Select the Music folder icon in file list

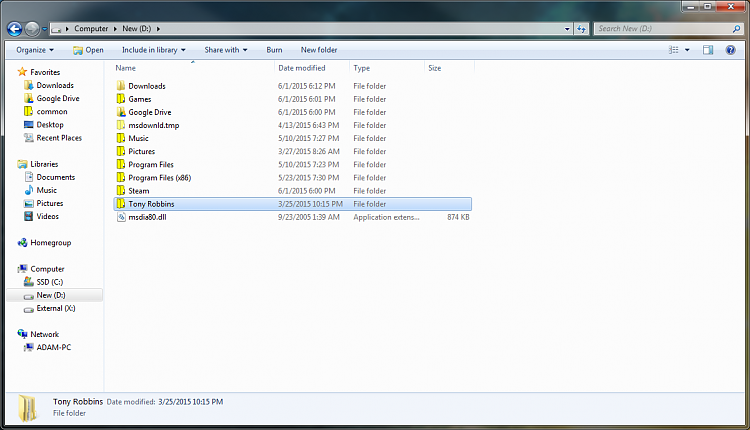click(x=121, y=138)
